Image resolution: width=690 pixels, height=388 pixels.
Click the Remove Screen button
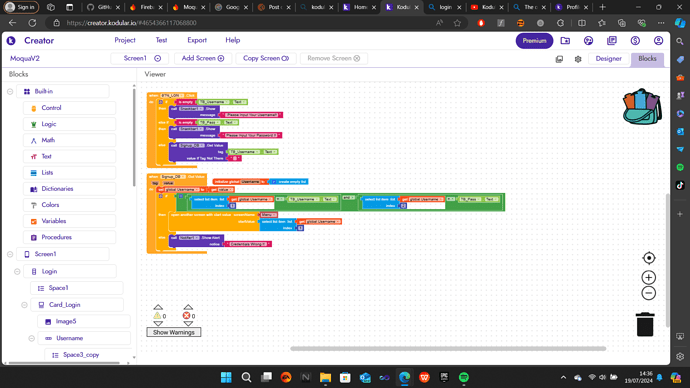point(333,58)
